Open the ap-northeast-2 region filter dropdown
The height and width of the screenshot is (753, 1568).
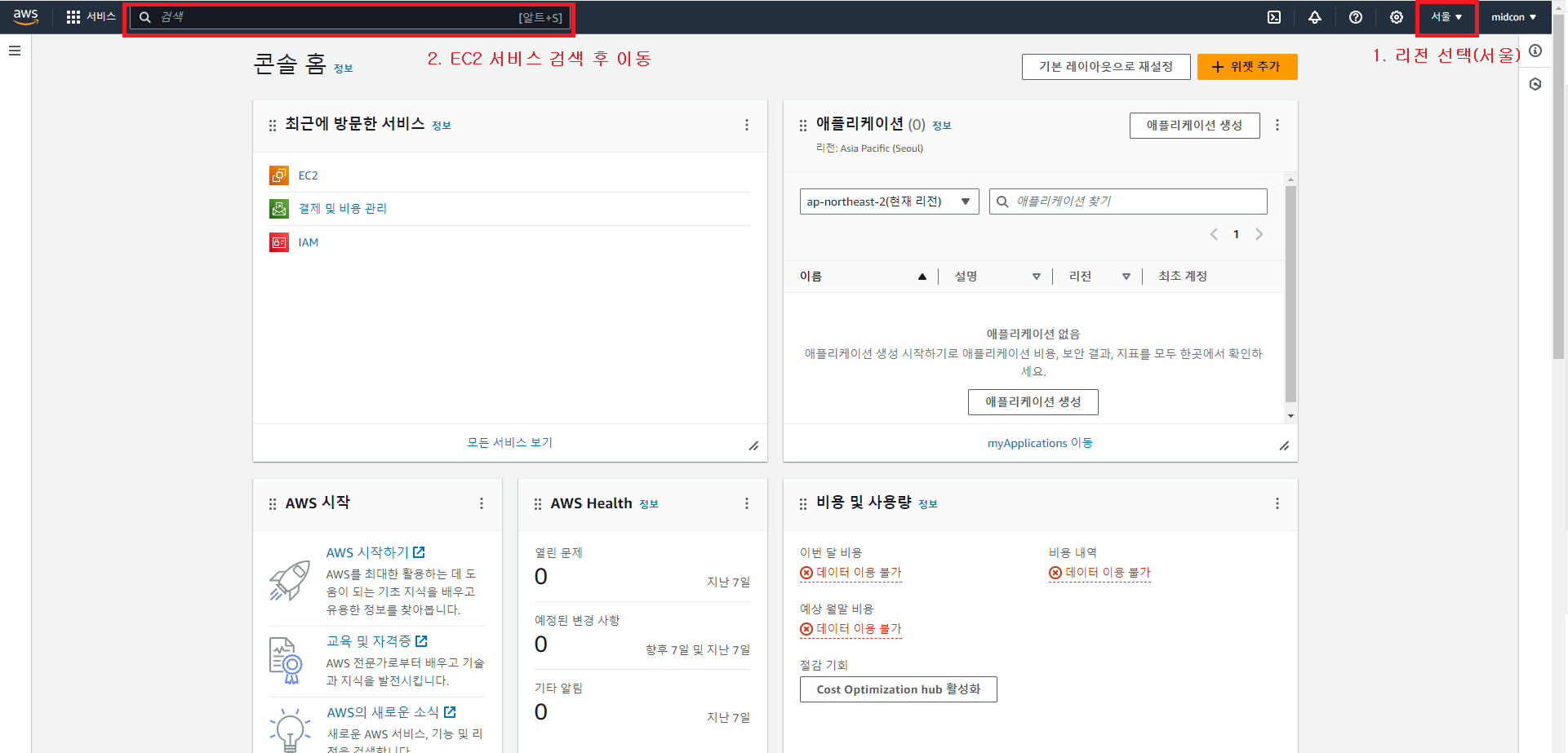889,202
